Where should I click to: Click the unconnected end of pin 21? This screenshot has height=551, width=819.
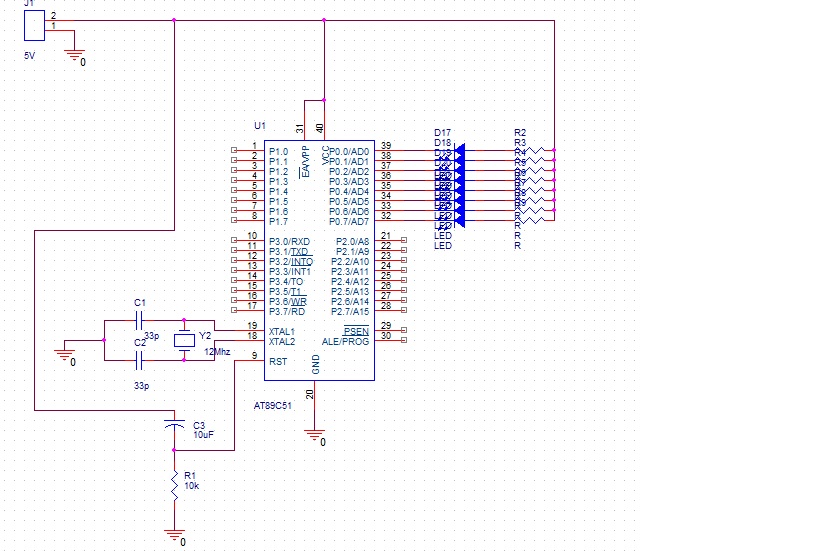coord(404,240)
